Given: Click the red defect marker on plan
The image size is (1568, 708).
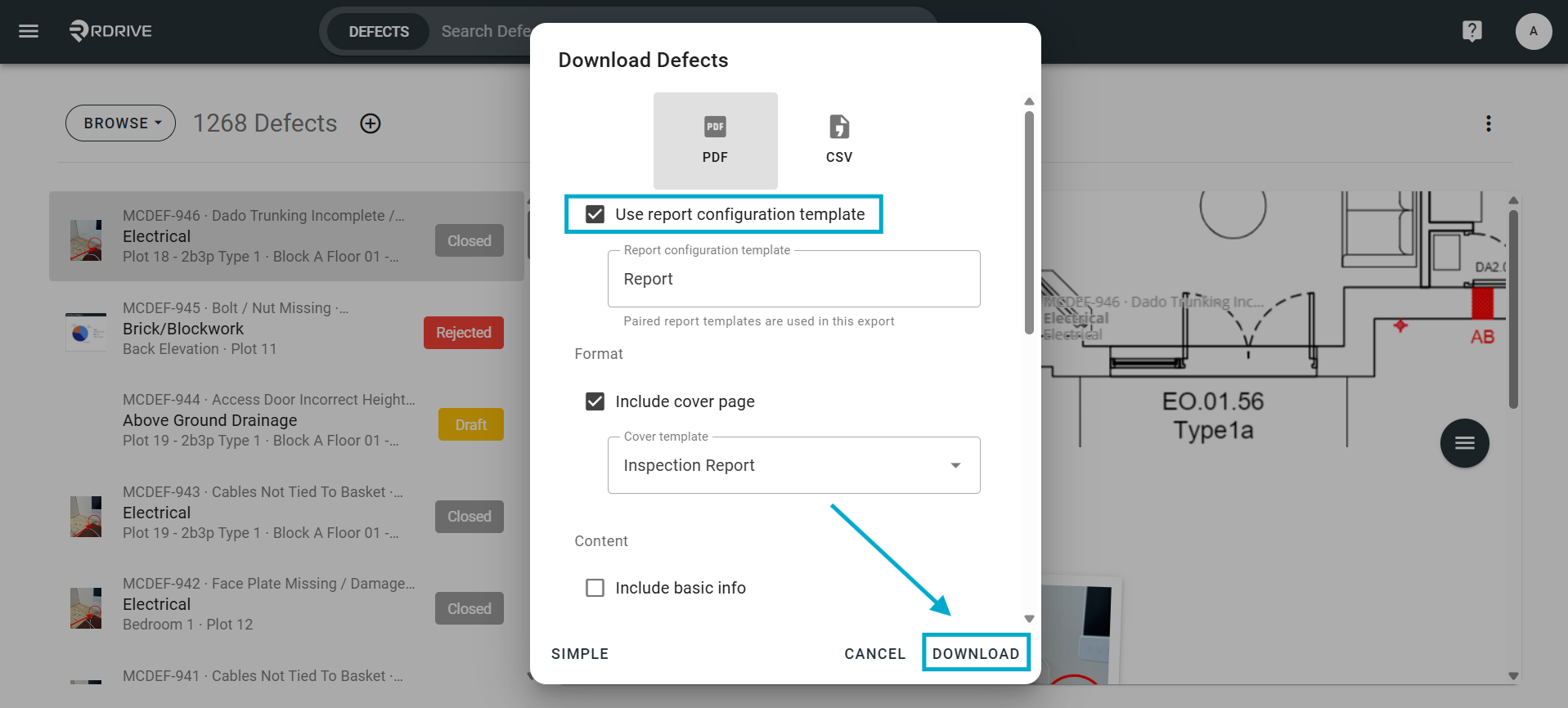Looking at the screenshot, I should click(1400, 325).
